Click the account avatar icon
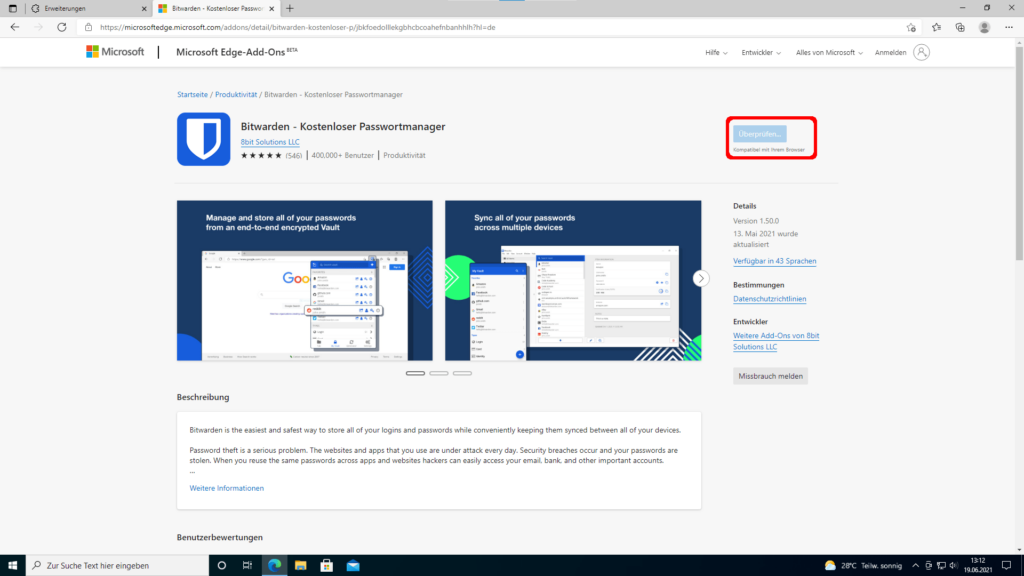1024x576 pixels. [x=921, y=52]
